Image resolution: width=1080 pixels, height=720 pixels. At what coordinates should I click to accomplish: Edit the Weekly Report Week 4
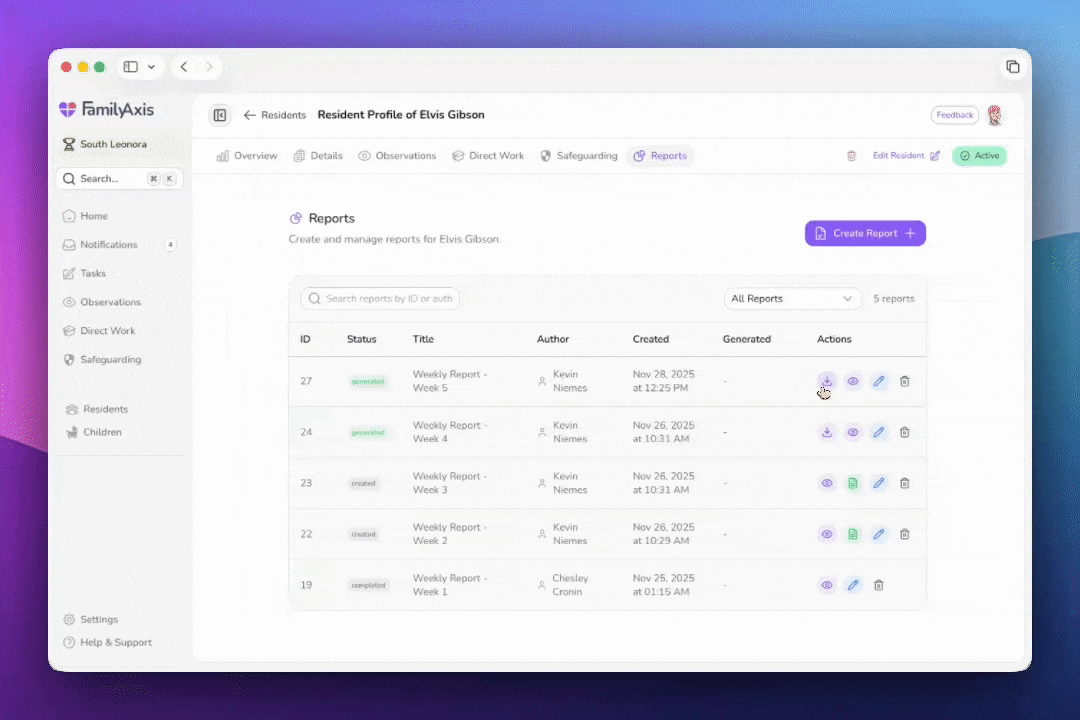click(879, 432)
